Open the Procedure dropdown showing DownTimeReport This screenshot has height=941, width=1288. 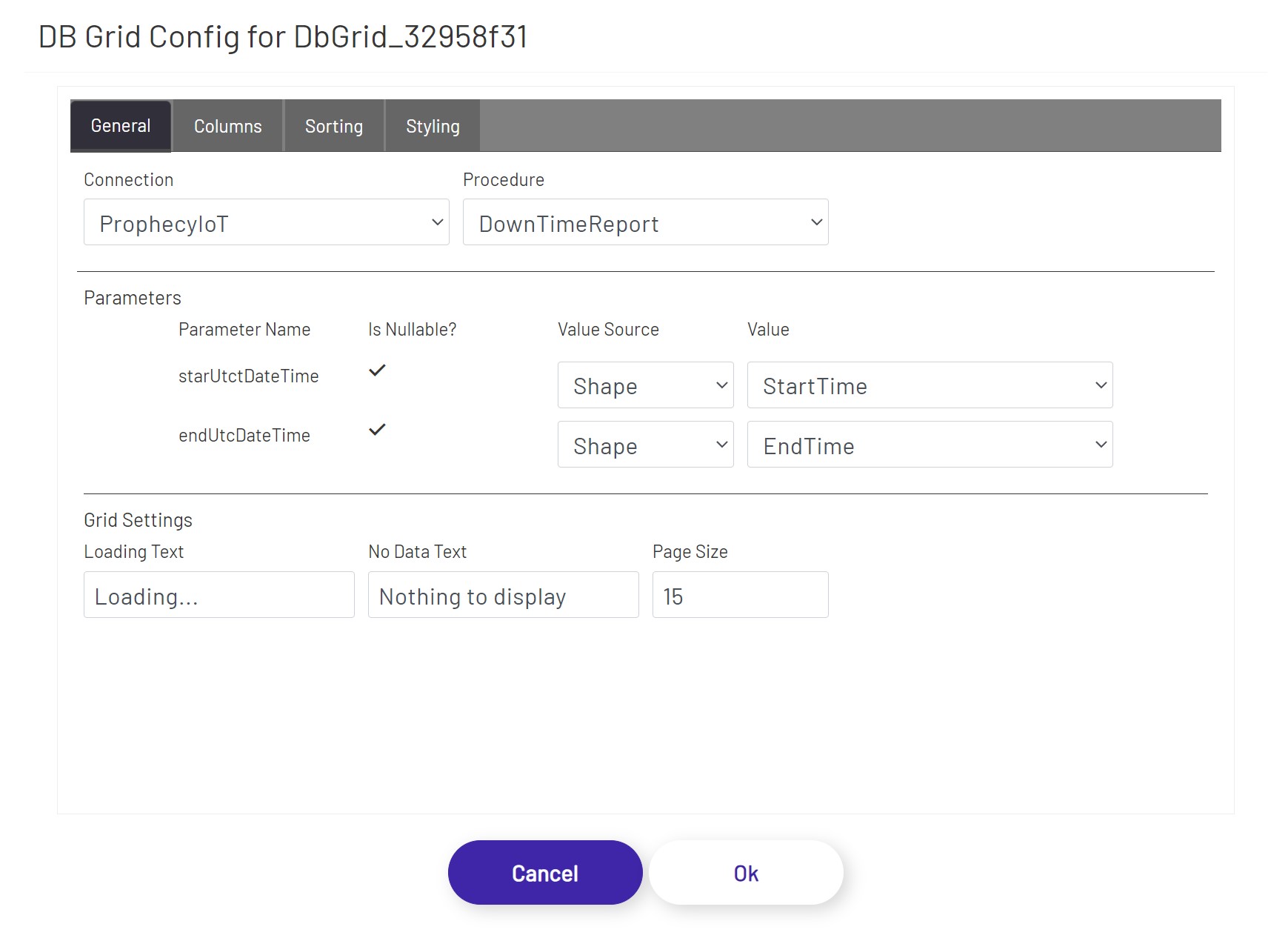tap(645, 222)
